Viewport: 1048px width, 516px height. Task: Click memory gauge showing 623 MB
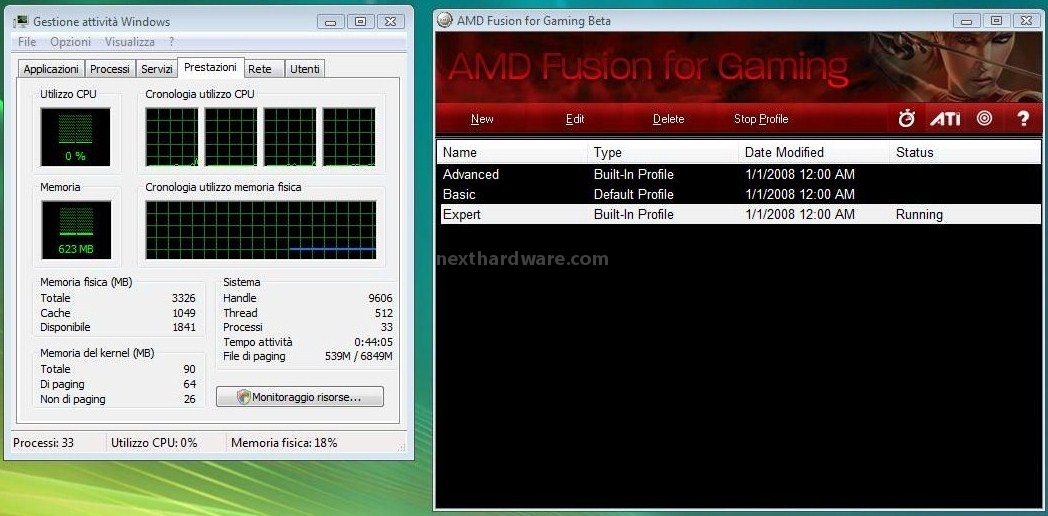(76, 230)
